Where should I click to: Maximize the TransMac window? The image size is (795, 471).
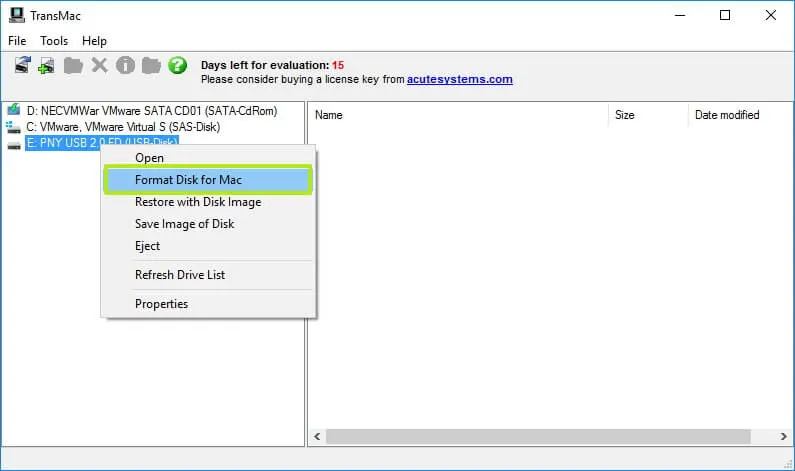pos(725,15)
